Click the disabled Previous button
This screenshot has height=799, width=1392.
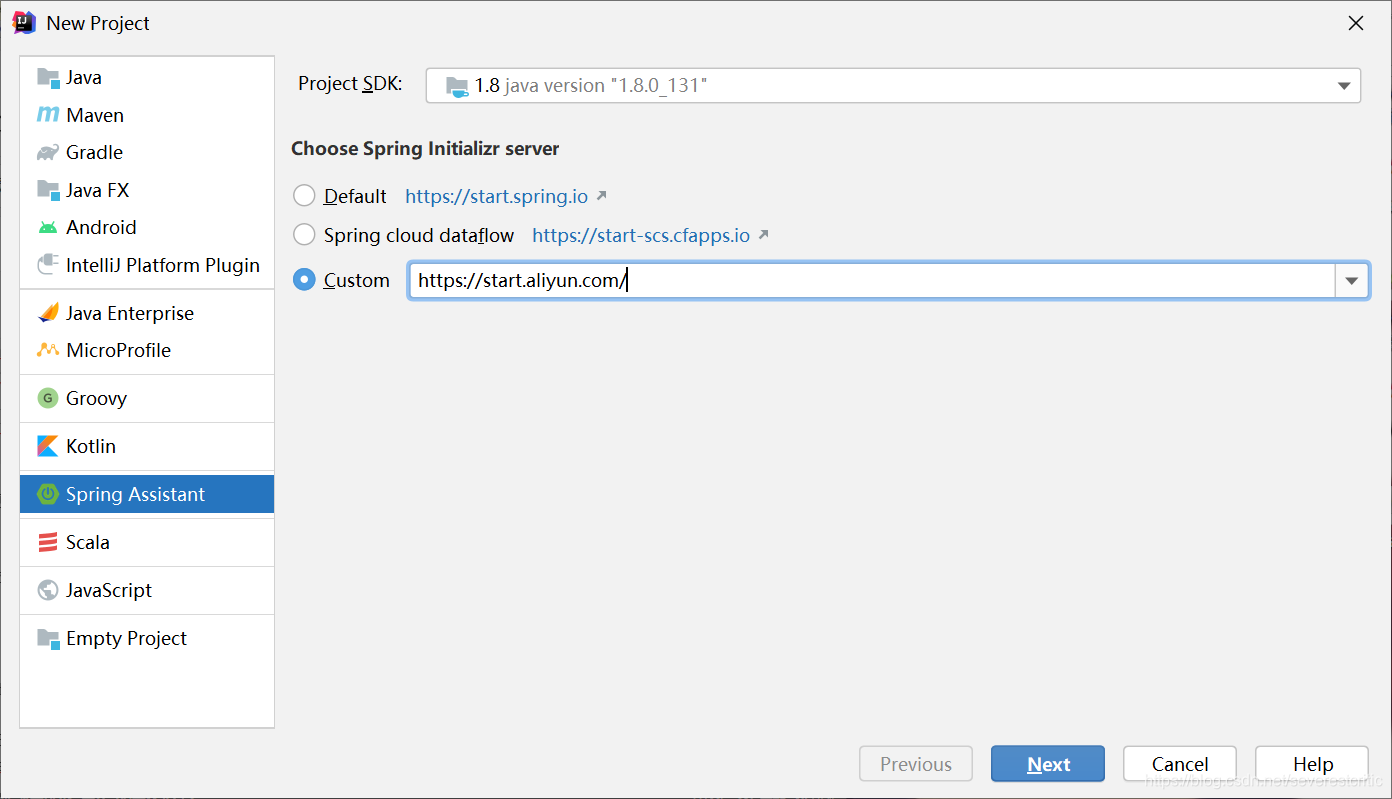916,764
